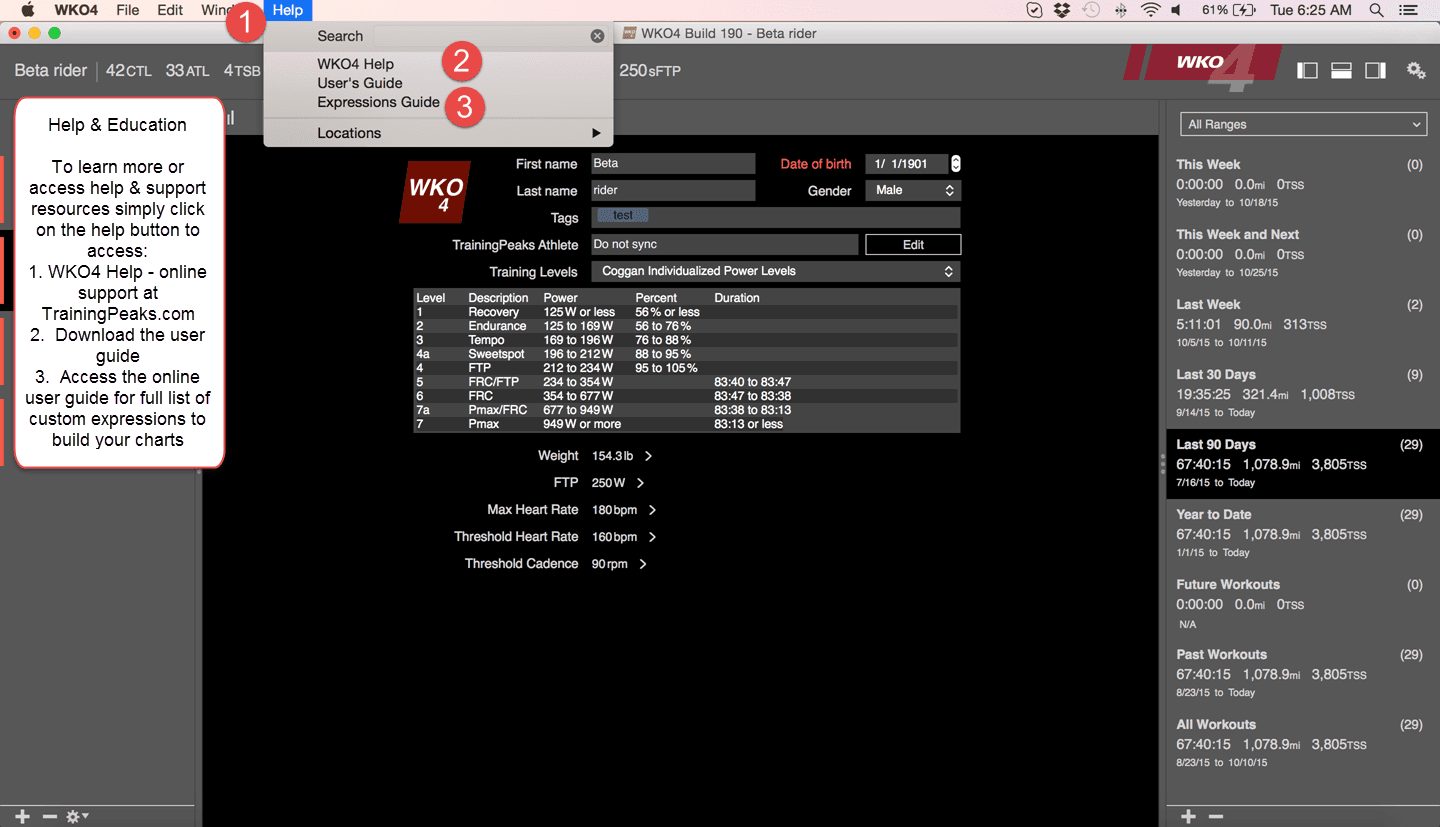Screen dimensions: 1440x827
Task: Click the 'Tempo' level row
Action: (x=686, y=340)
